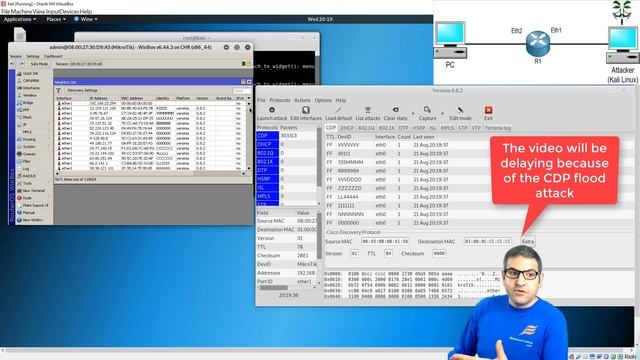Click the Field/Value panel horizontal scrollbar

[x=287, y=288]
